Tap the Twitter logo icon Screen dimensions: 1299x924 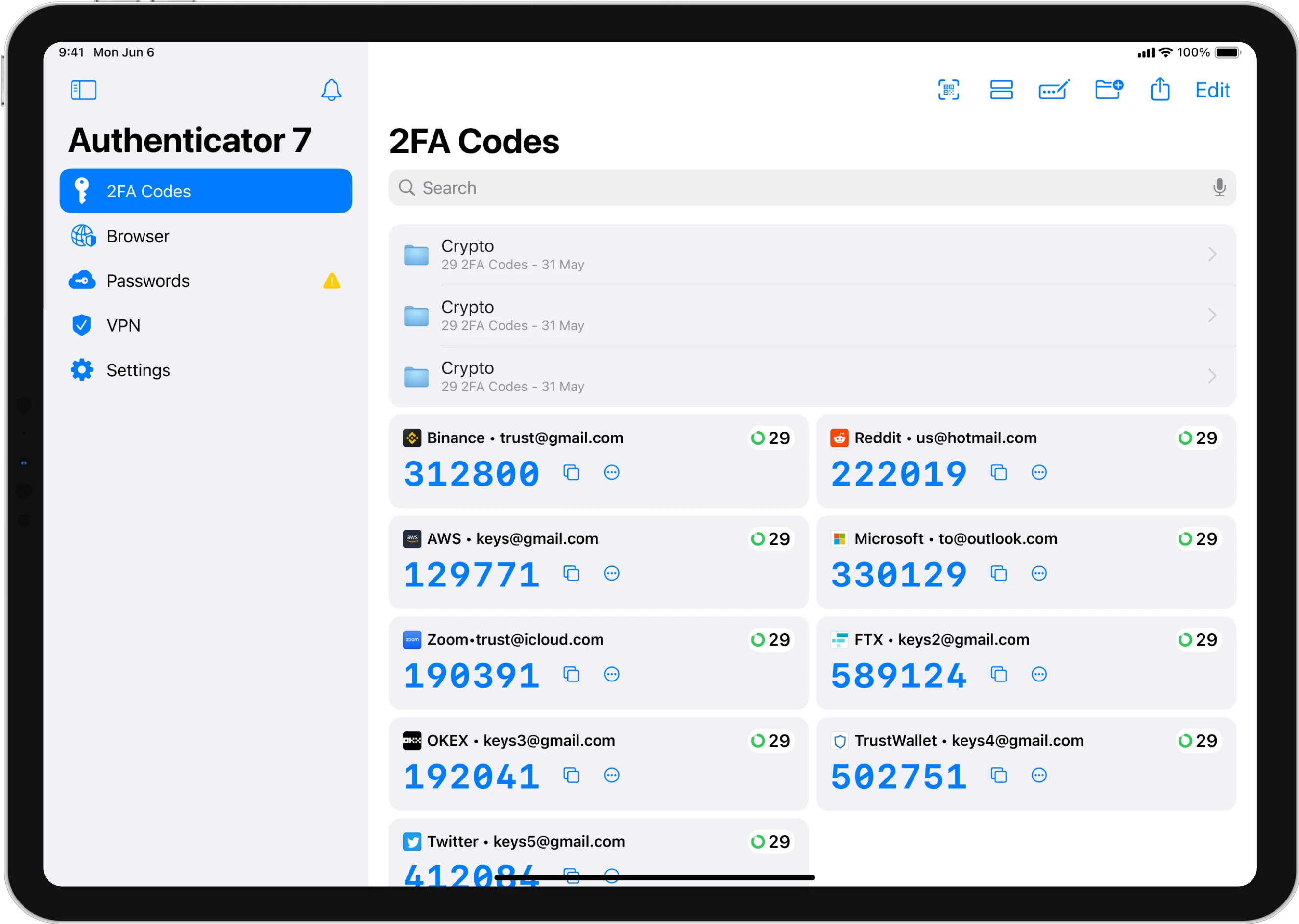pos(412,841)
